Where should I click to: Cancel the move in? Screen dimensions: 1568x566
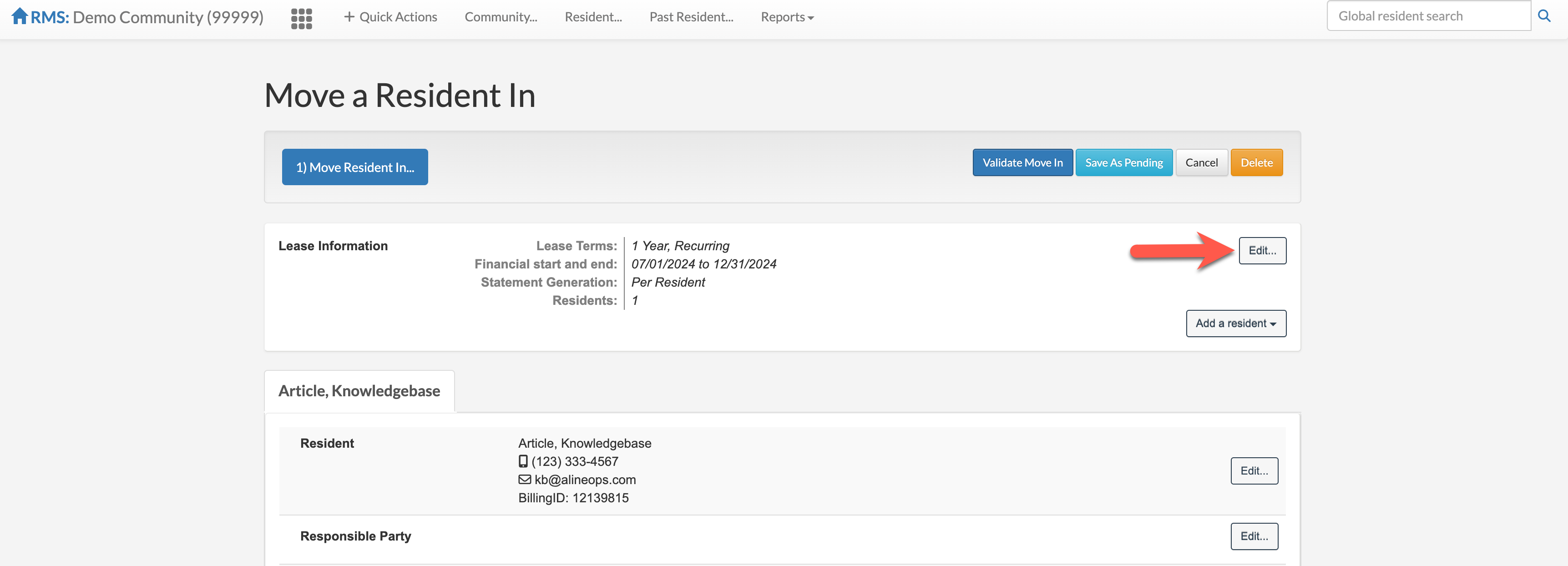point(1201,162)
